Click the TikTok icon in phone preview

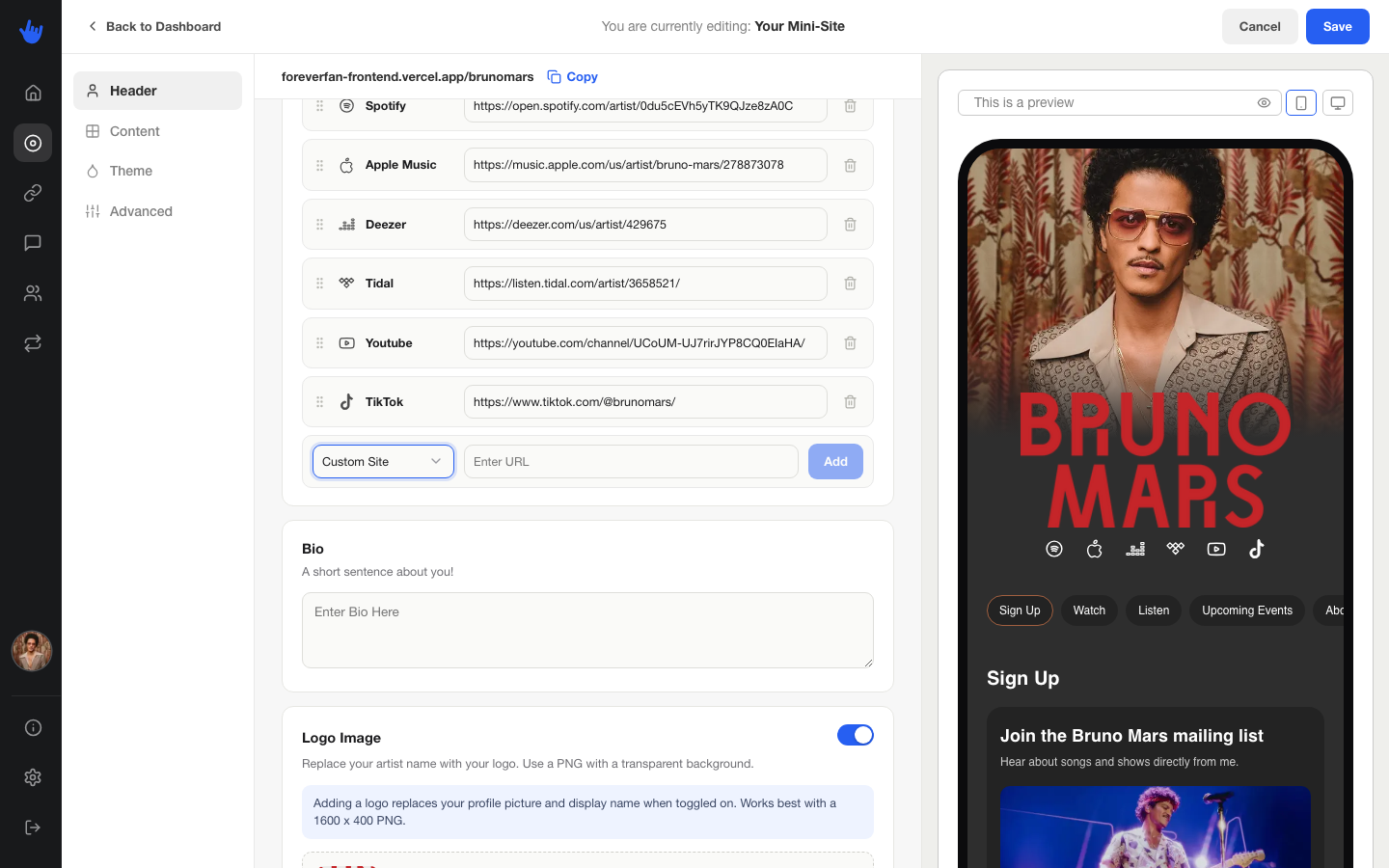click(x=1256, y=549)
